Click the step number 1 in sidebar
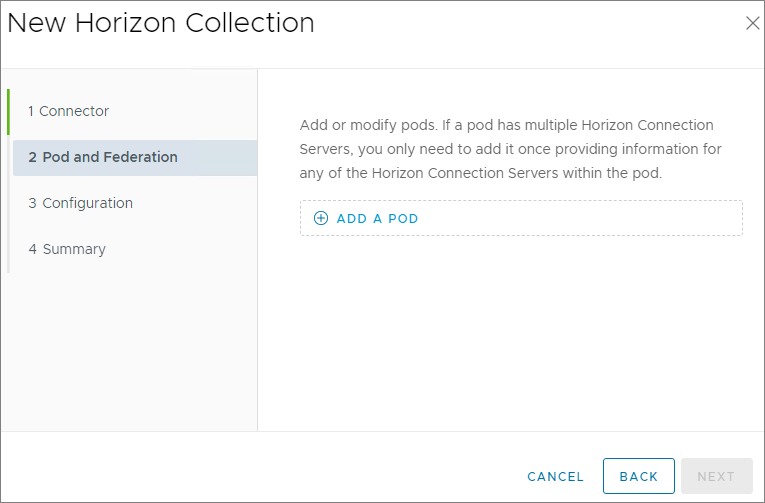765x503 pixels. tap(32, 111)
